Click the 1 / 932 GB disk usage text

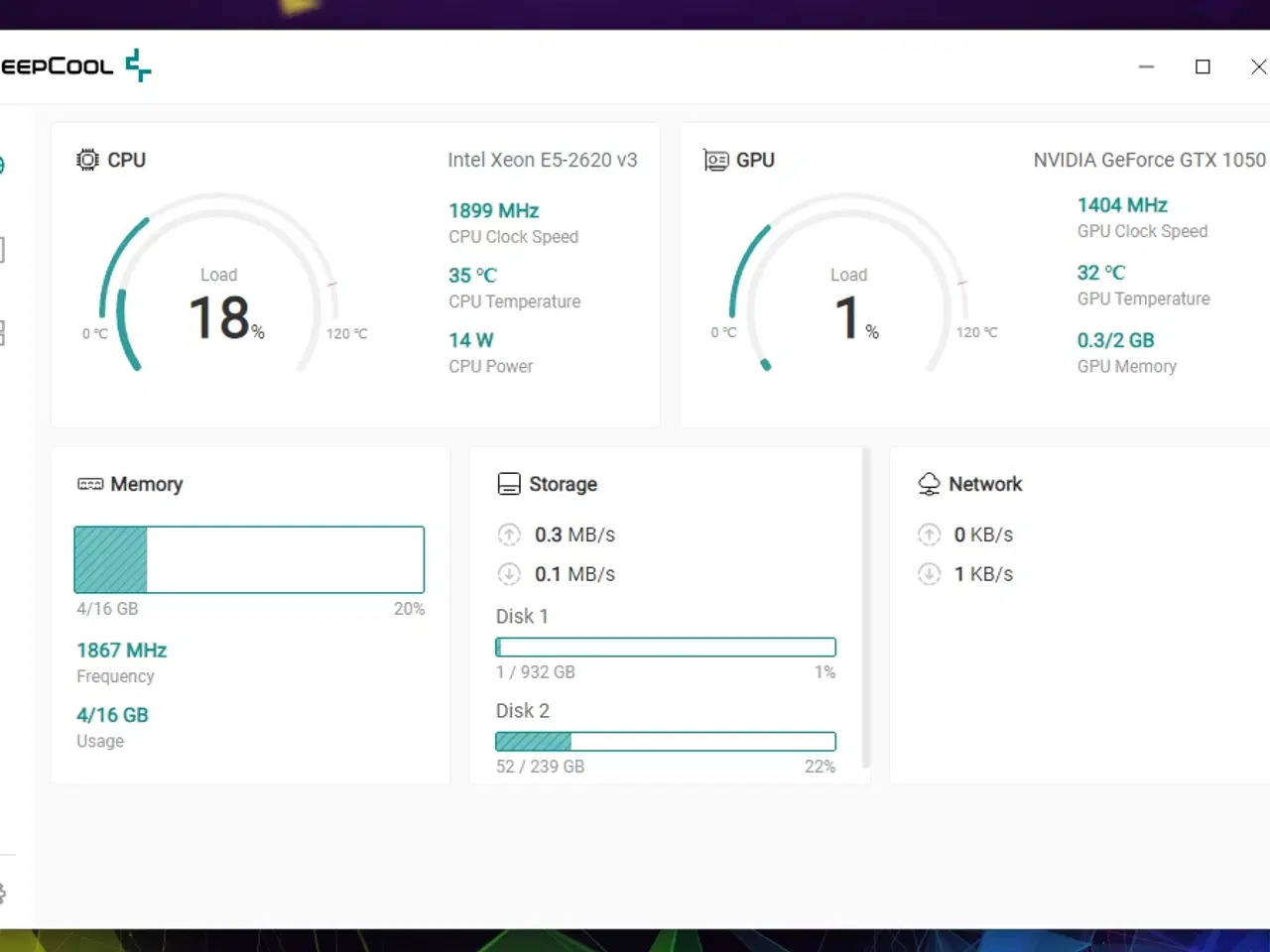pyautogui.click(x=536, y=671)
